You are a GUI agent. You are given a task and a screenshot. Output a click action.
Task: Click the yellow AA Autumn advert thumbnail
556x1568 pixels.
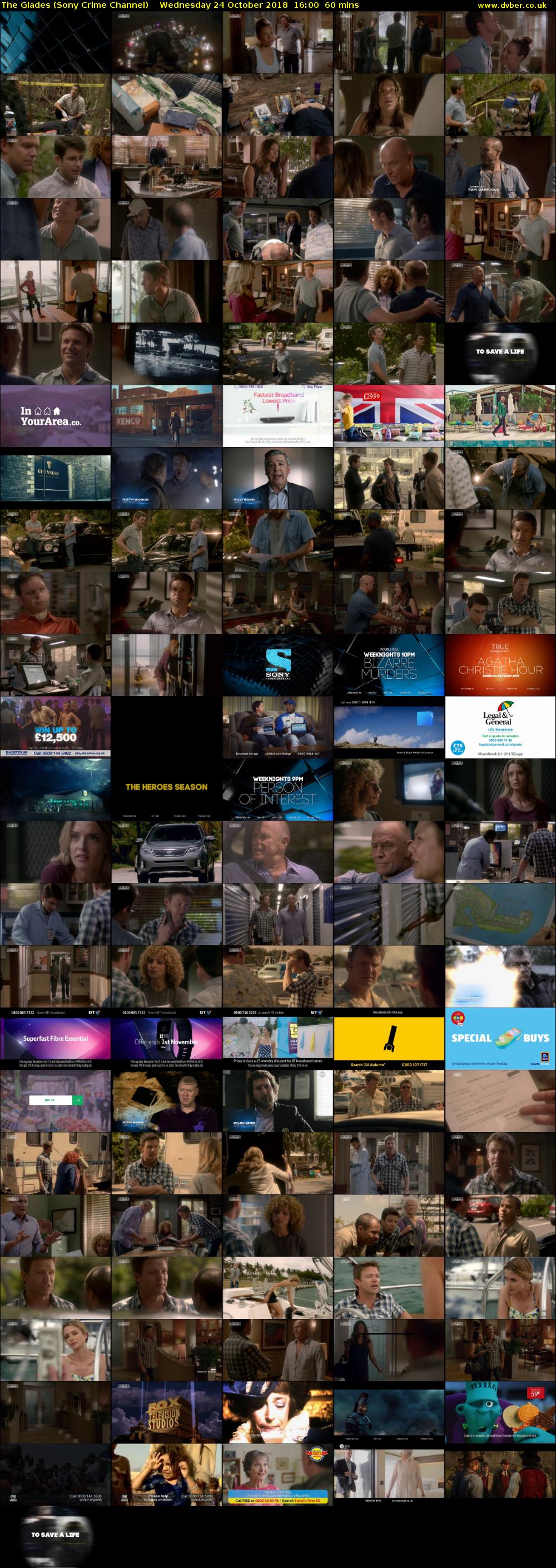coord(389,1039)
